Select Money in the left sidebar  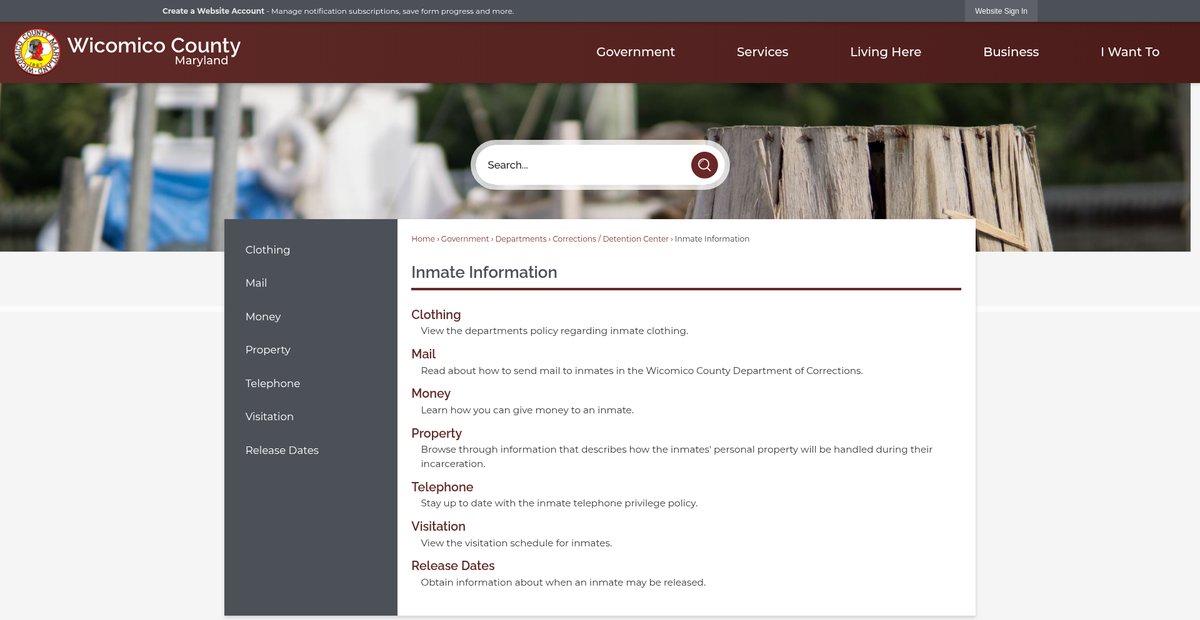[x=263, y=317]
